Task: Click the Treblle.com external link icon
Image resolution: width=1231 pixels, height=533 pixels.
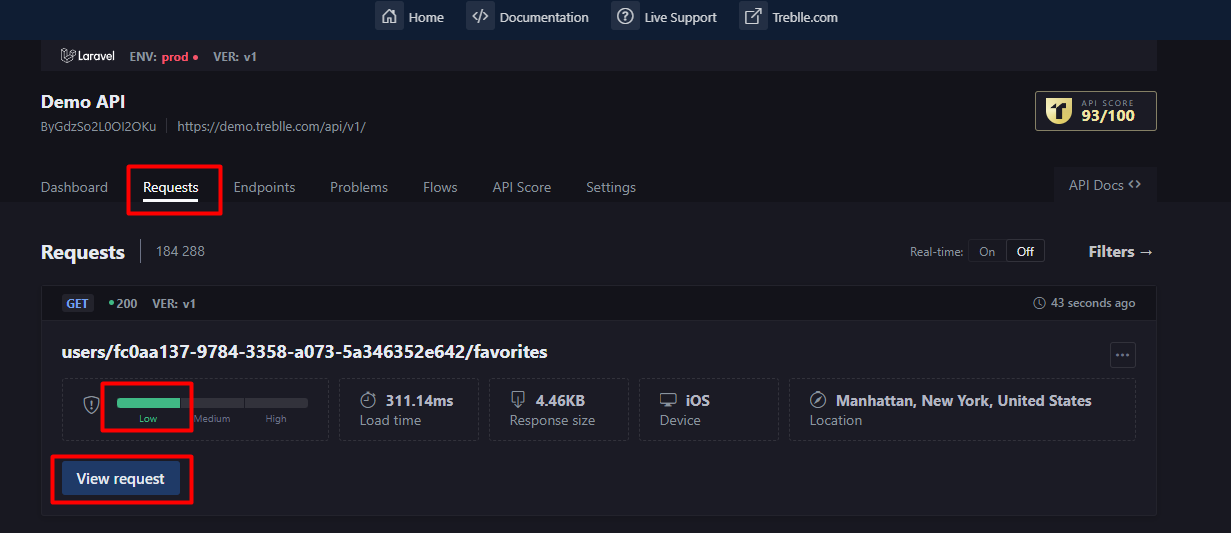Action: [753, 16]
